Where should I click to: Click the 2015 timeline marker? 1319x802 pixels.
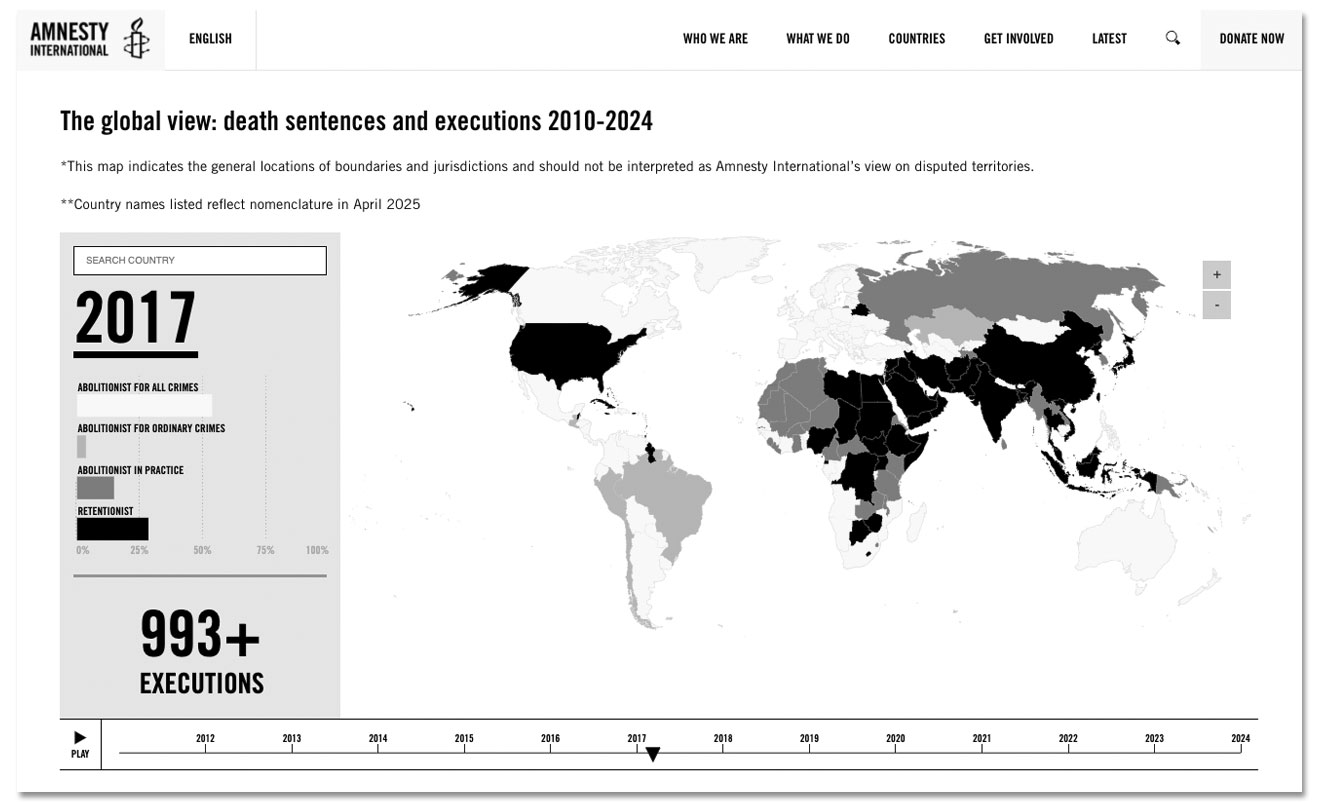click(x=464, y=741)
